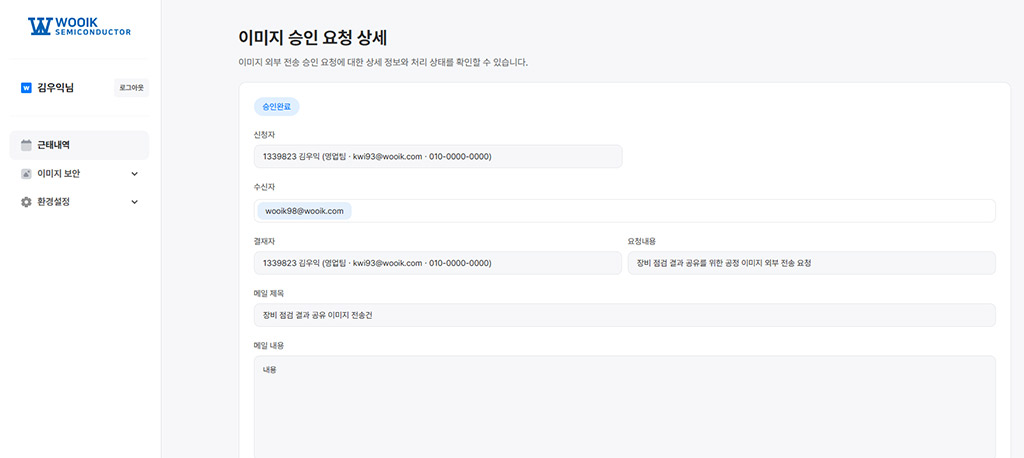Click the calendar icon beside 근태내역

[x=27, y=145]
